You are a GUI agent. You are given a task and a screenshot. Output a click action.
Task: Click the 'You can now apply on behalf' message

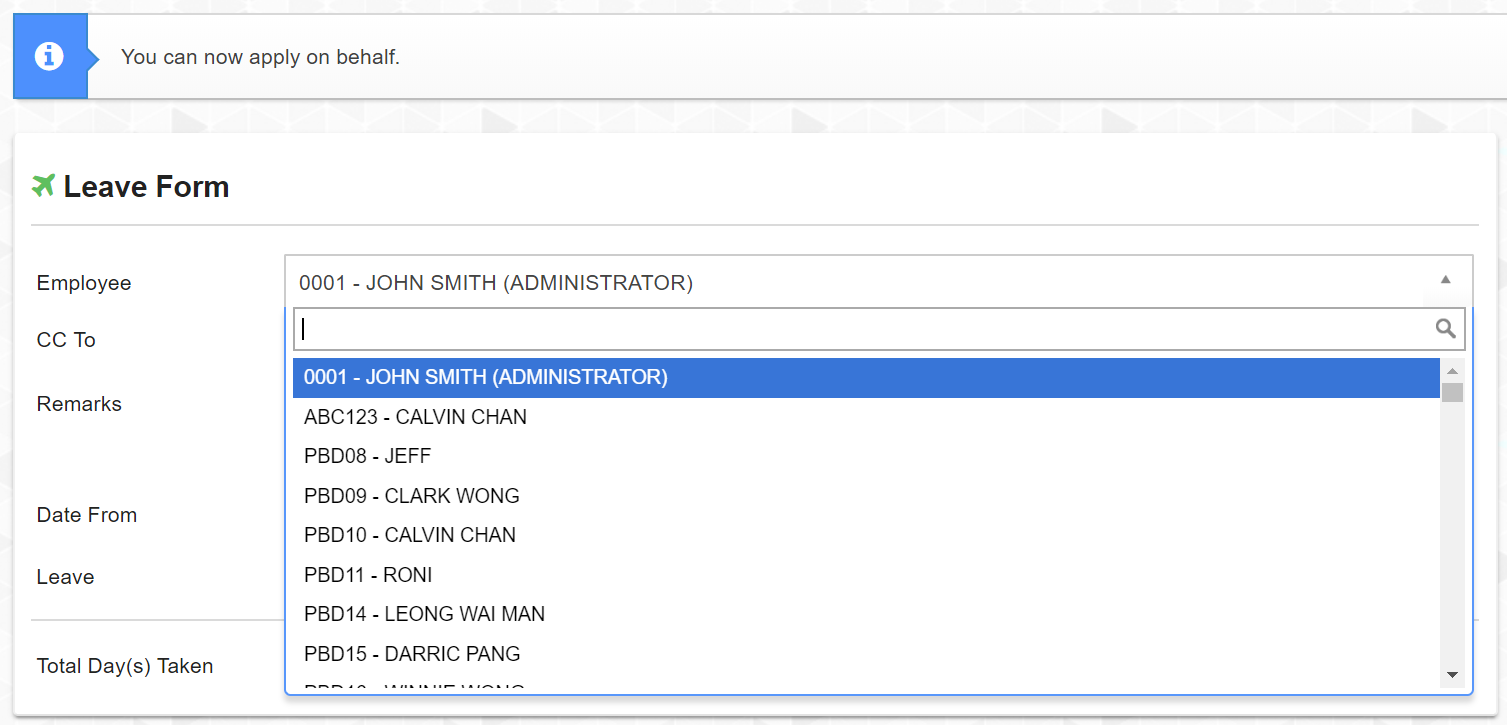click(260, 57)
